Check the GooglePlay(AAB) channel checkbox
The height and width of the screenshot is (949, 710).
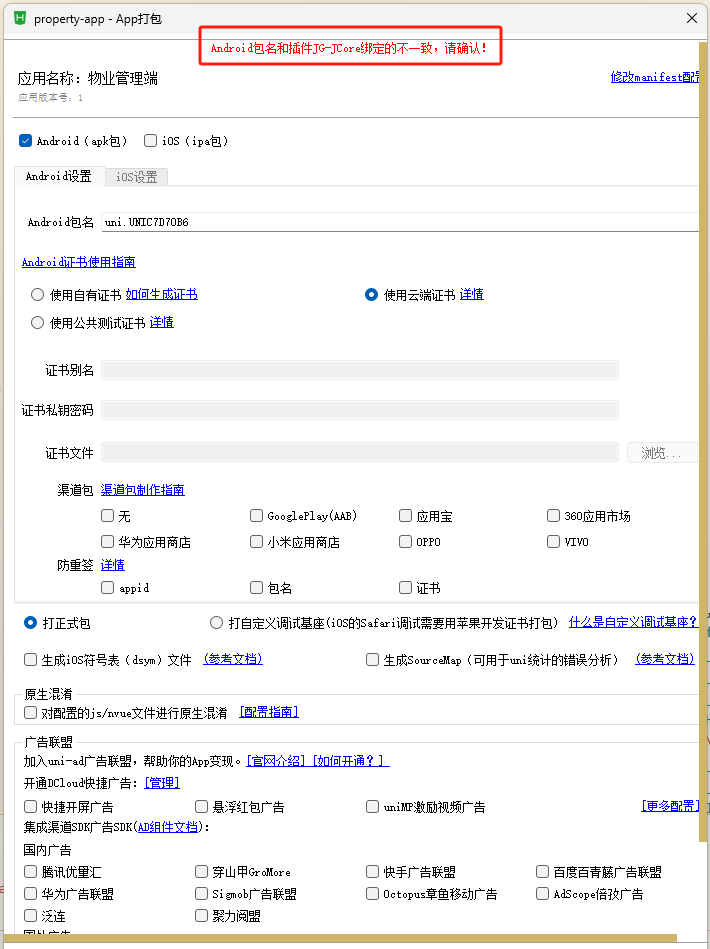point(257,516)
